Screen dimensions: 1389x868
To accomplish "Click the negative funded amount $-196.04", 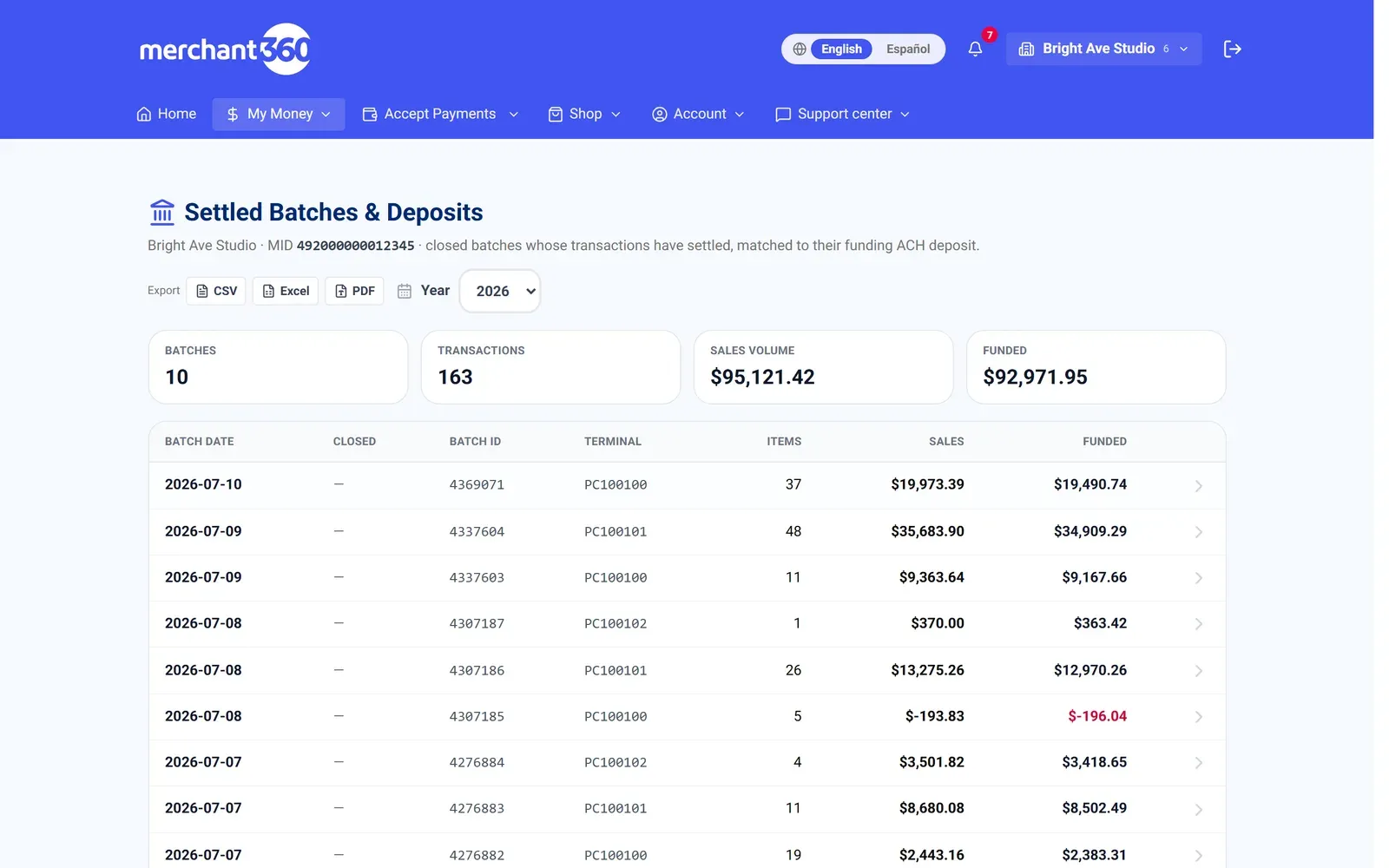I will point(1097,716).
